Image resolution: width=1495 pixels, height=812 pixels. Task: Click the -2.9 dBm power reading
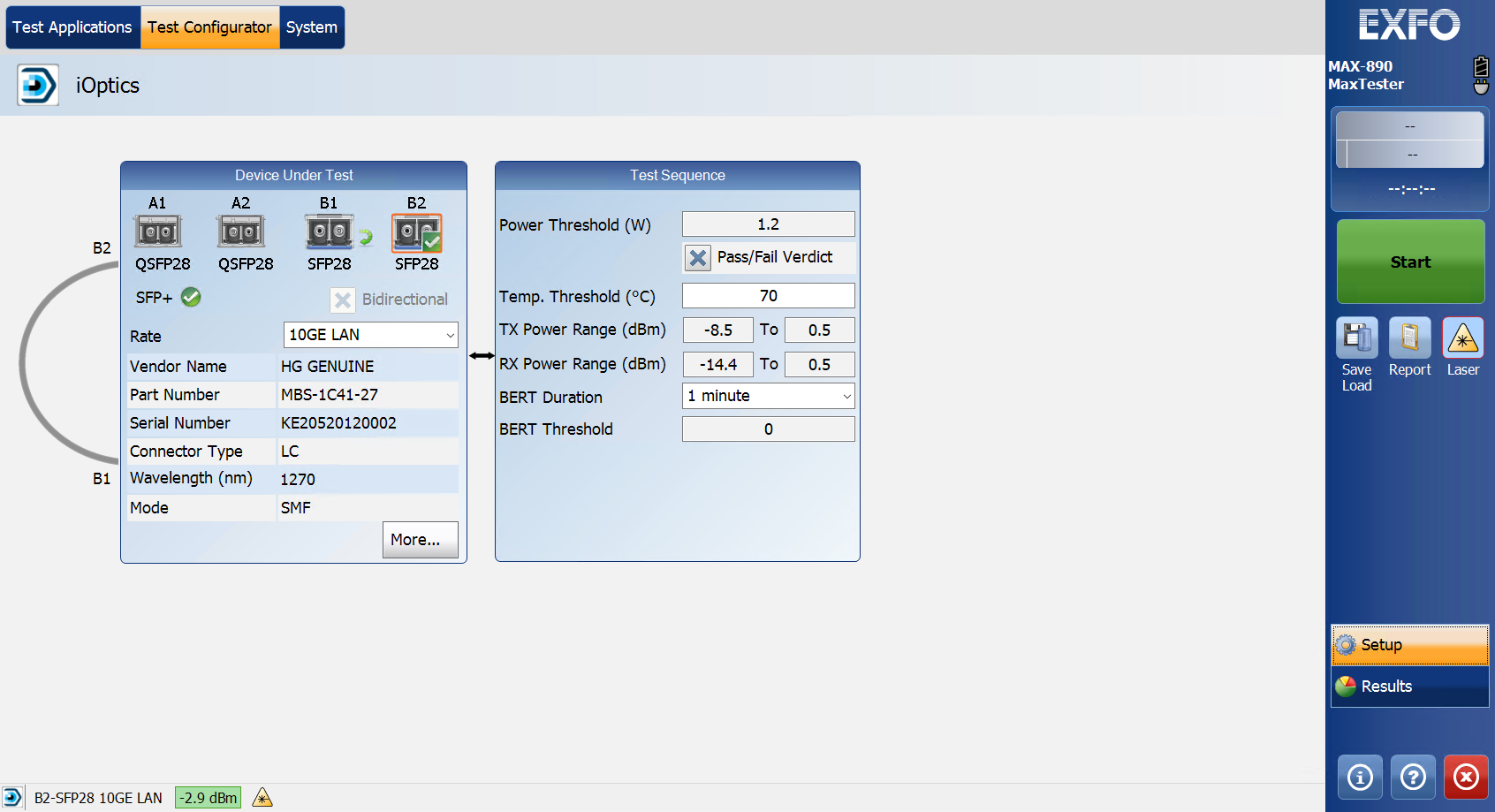209,798
